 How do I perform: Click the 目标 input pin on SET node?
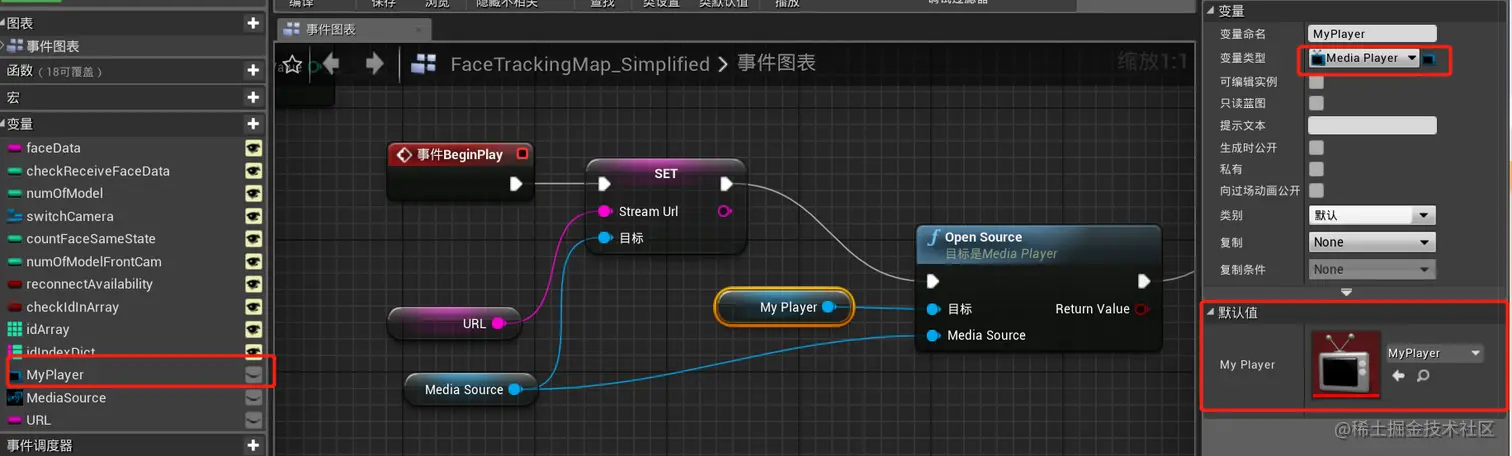604,238
